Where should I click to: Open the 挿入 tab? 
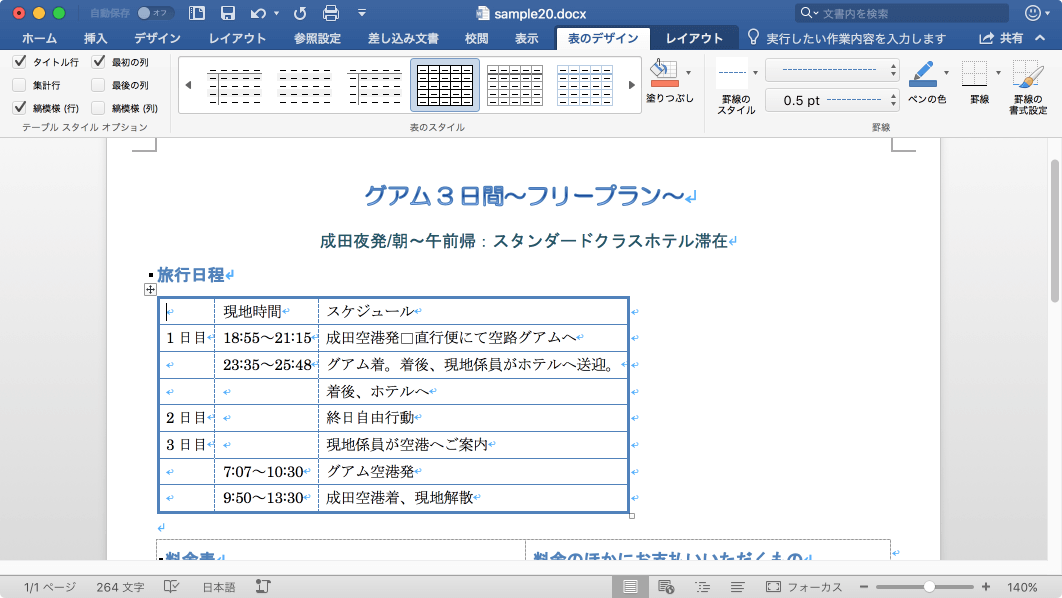tap(95, 39)
